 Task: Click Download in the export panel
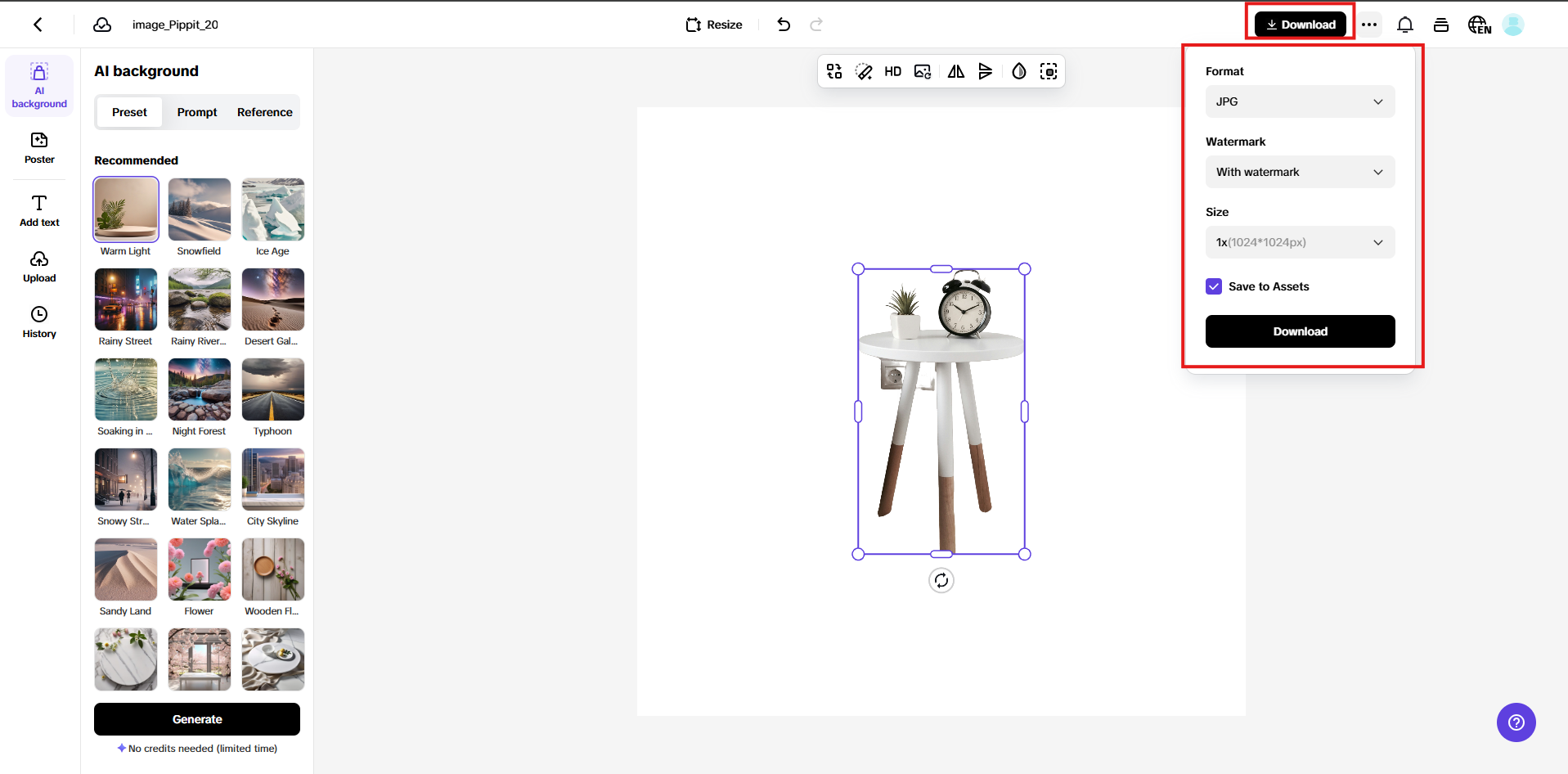point(1301,331)
